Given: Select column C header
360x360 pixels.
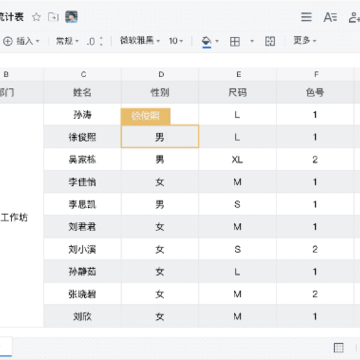Looking at the screenshot, I should [82, 74].
